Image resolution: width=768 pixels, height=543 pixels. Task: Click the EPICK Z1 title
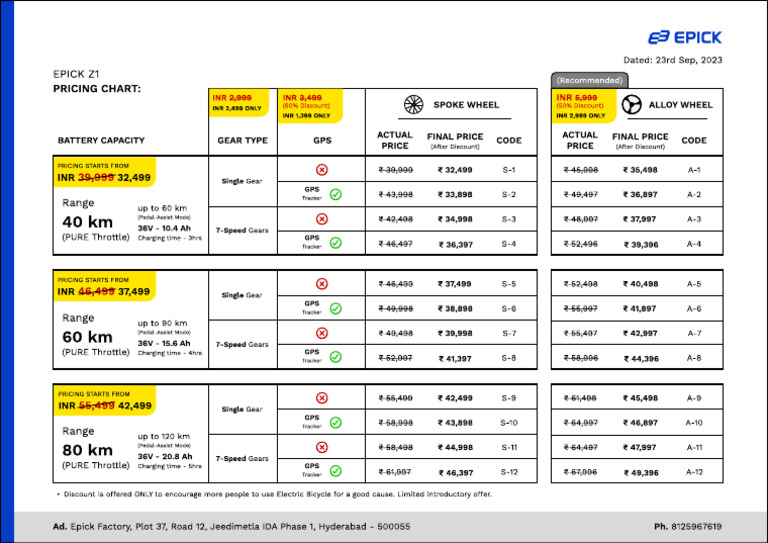tap(76, 74)
